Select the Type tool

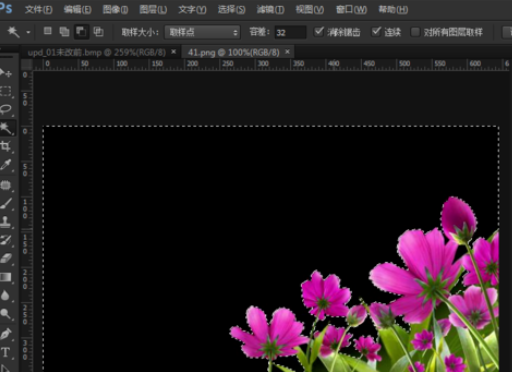pos(6,352)
